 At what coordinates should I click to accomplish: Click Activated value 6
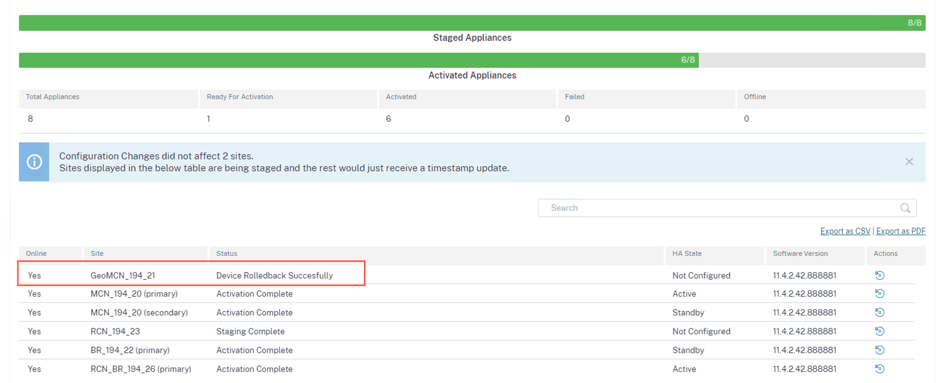tap(389, 118)
